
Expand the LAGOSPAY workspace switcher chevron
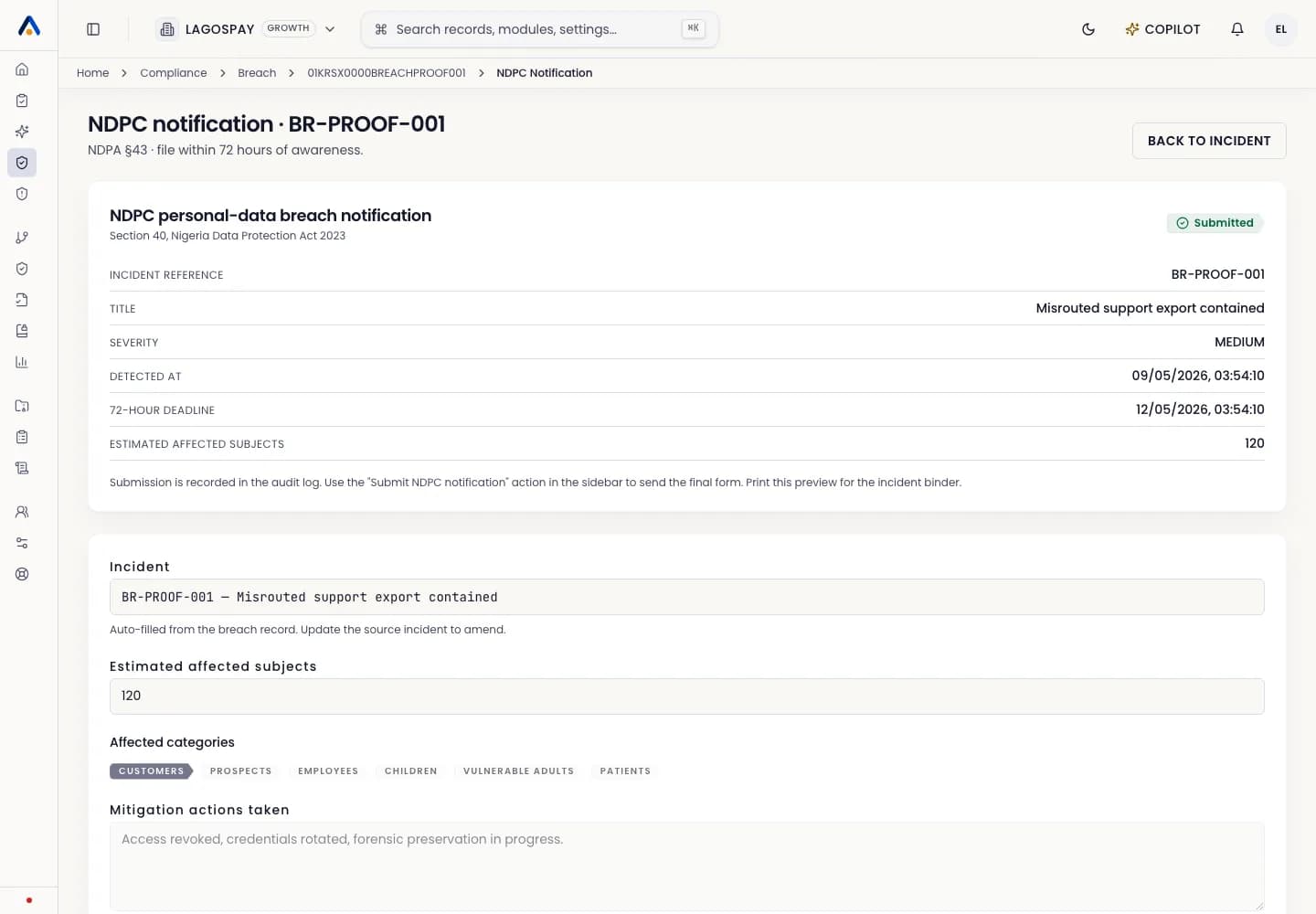click(x=330, y=29)
